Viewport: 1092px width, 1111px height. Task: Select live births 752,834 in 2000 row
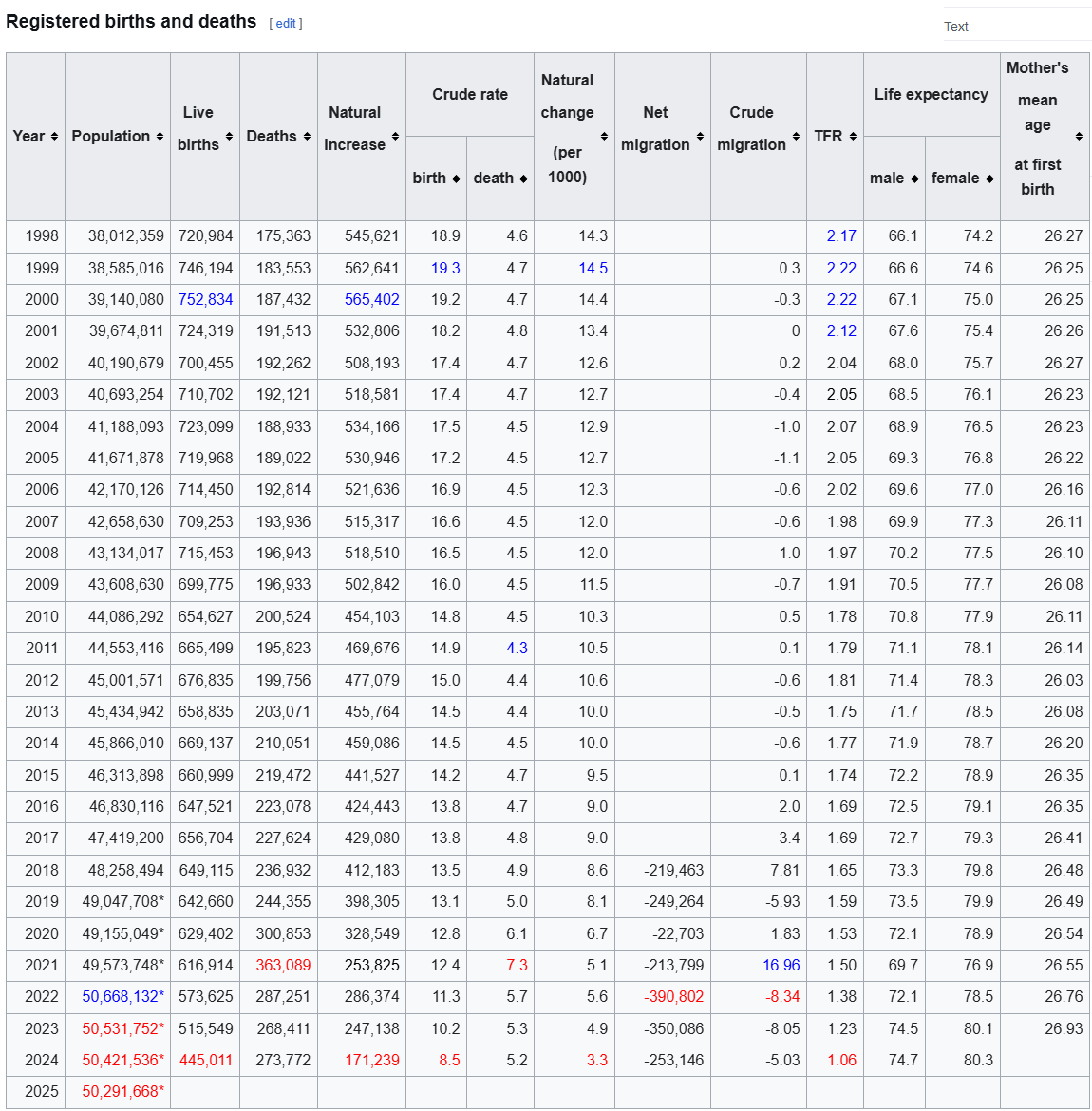pos(205,299)
